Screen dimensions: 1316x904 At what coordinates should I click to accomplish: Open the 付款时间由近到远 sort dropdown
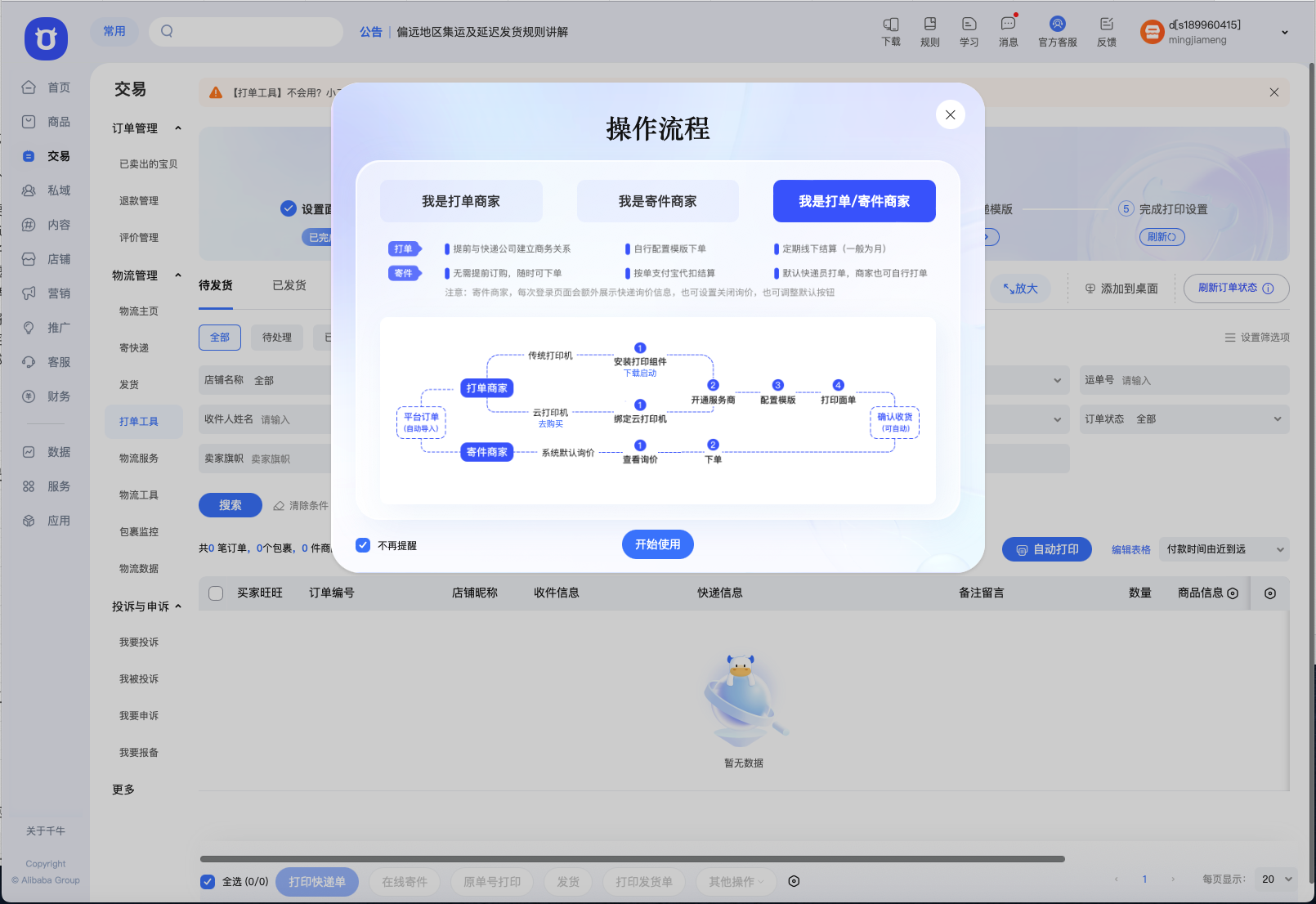1224,549
